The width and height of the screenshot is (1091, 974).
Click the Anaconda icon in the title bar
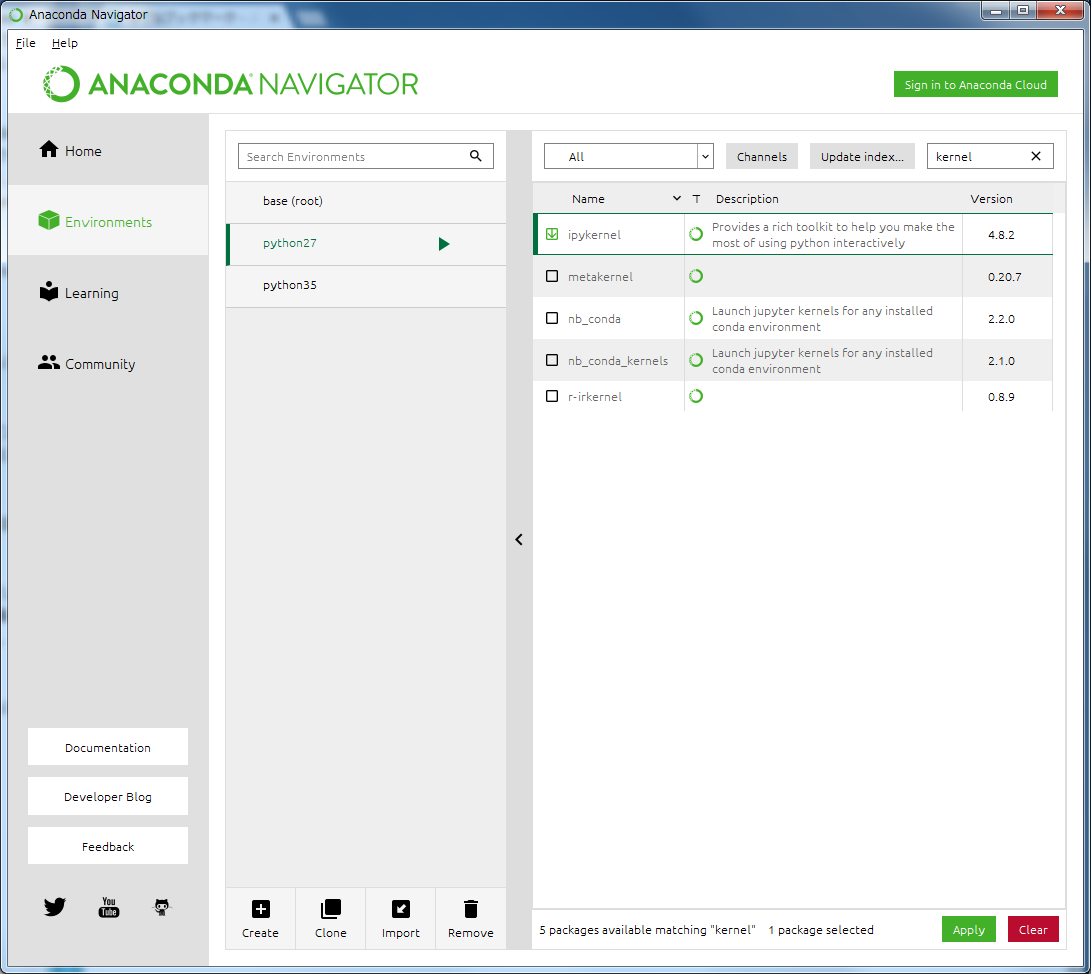tap(15, 14)
